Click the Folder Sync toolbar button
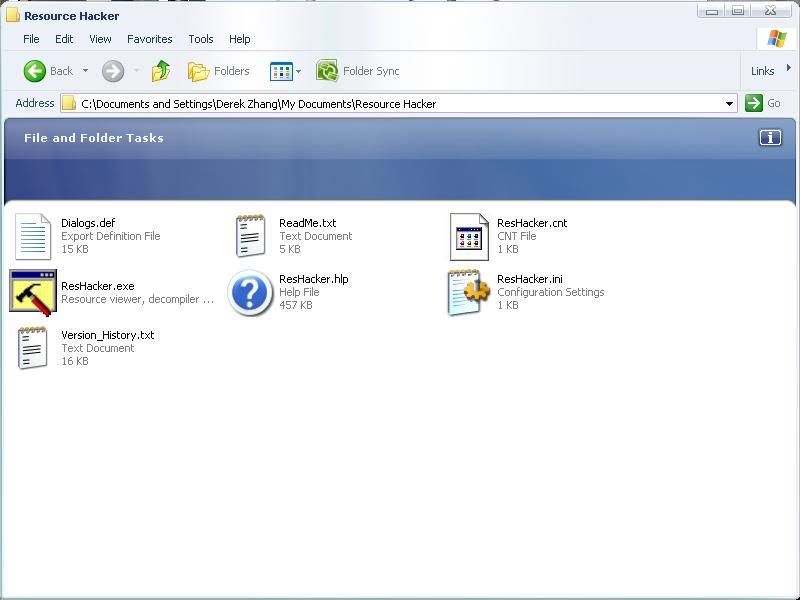This screenshot has width=800, height=600. (x=358, y=71)
